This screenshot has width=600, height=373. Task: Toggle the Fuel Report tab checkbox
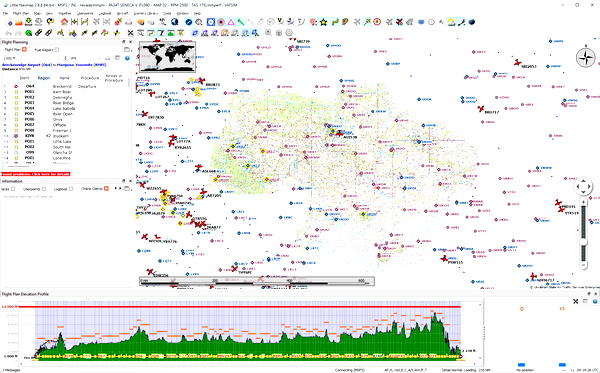(57, 50)
